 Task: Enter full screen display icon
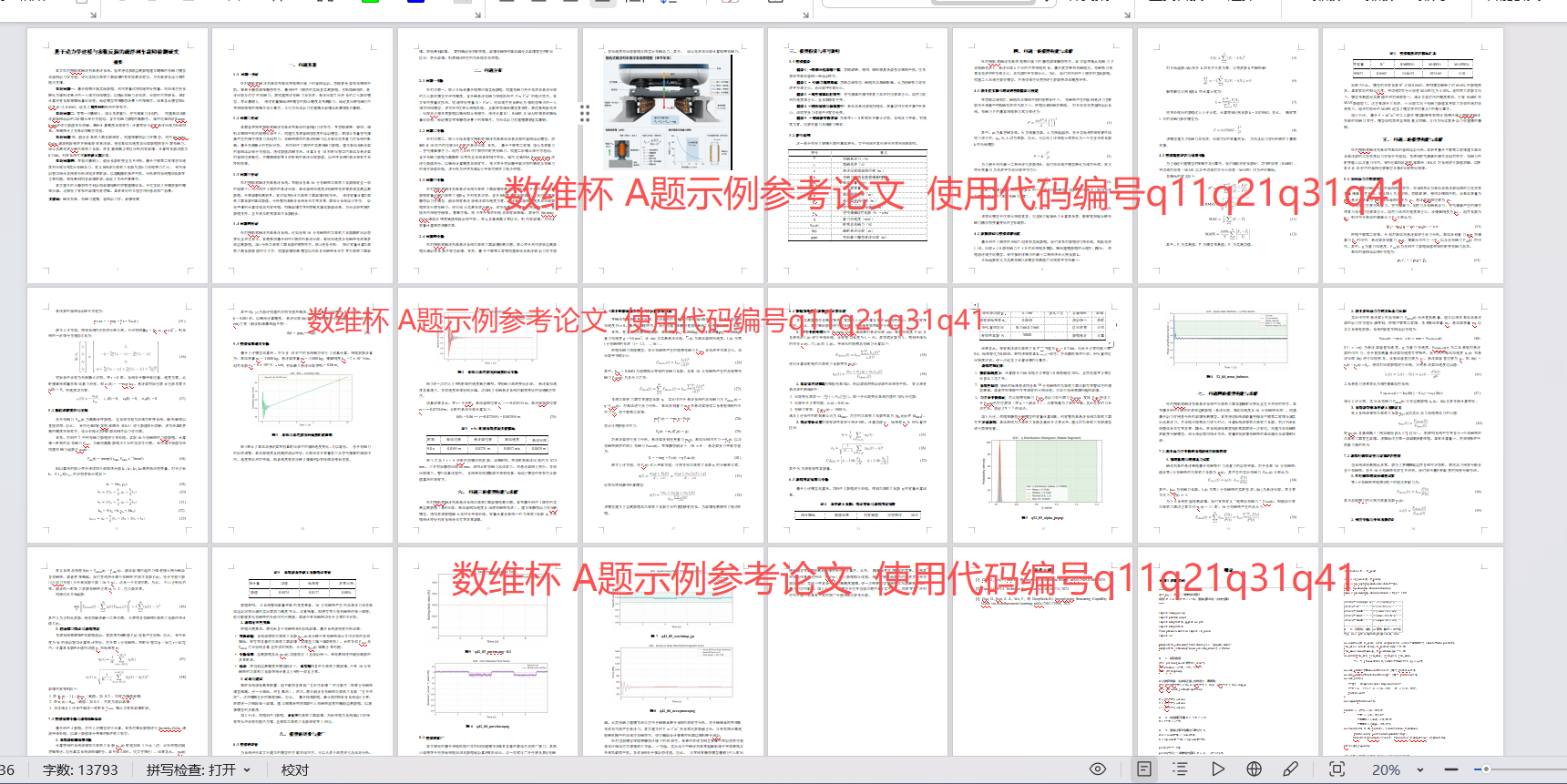coord(1337,769)
